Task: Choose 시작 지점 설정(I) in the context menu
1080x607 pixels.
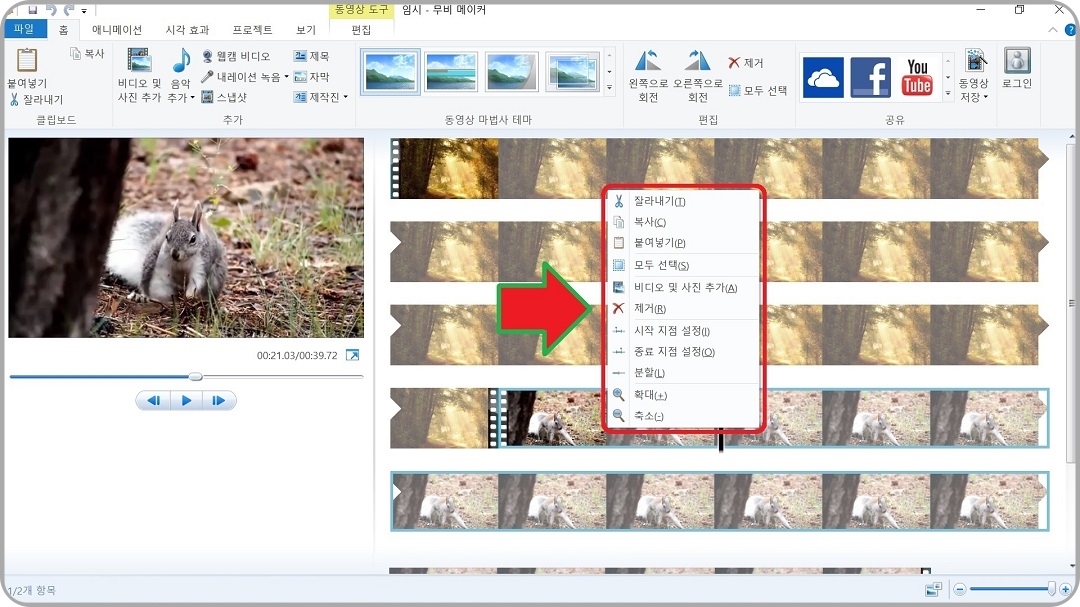Action: [x=683, y=331]
